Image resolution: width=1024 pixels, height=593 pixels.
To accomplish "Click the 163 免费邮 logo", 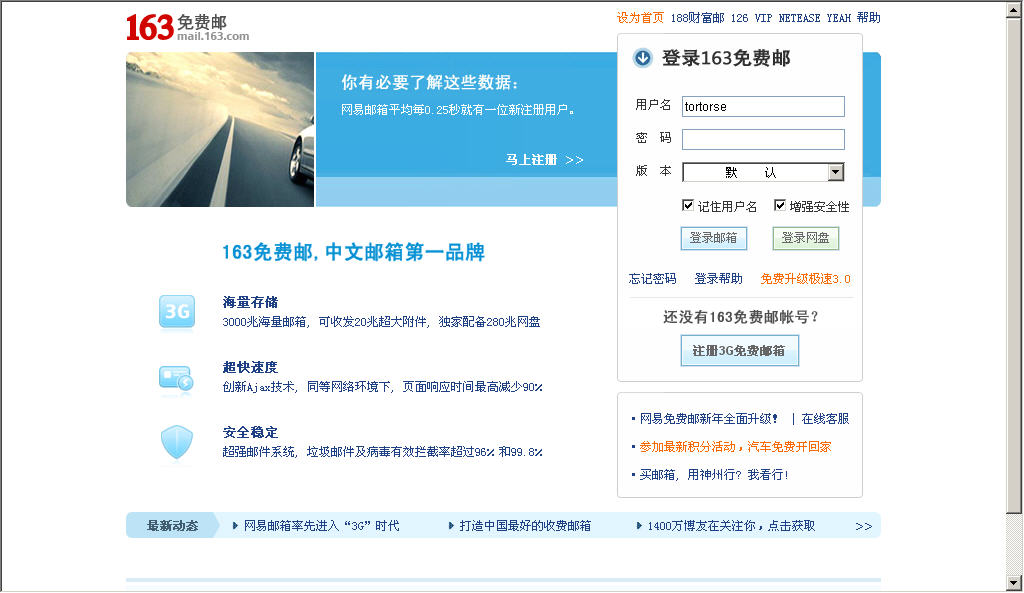I will point(187,27).
